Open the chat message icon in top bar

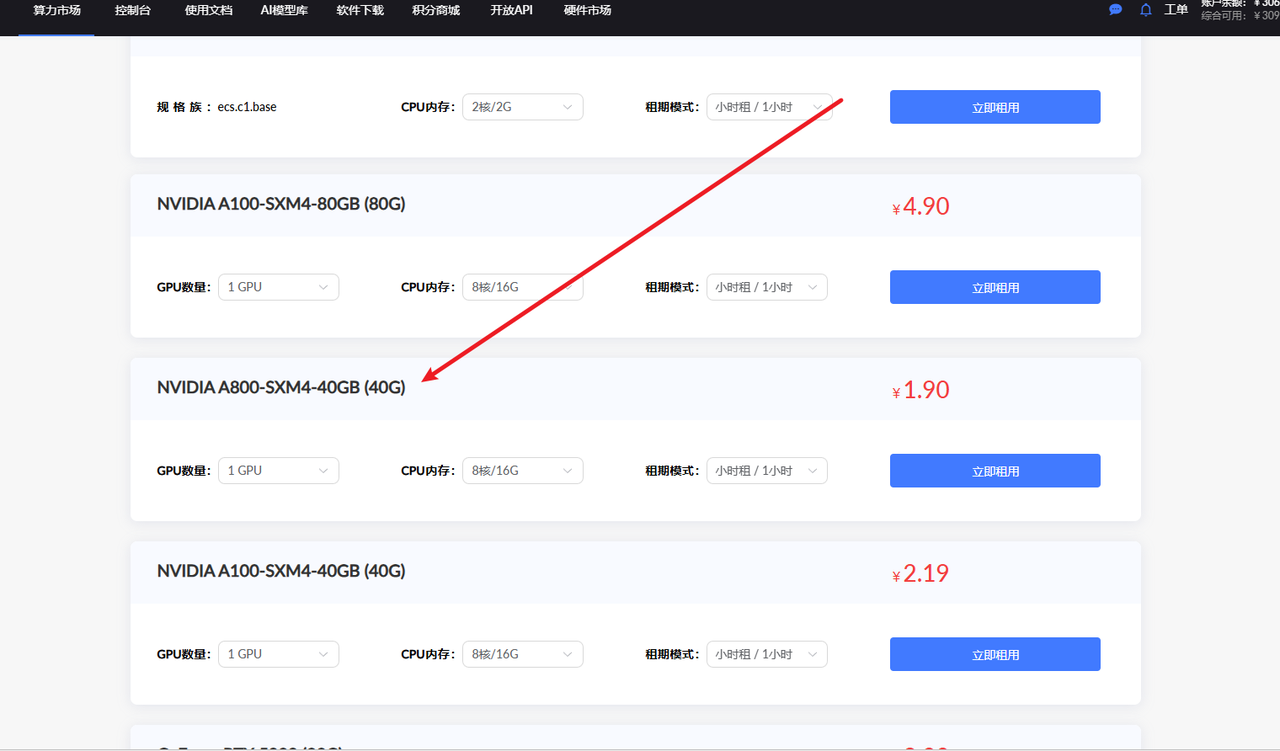coord(1114,10)
